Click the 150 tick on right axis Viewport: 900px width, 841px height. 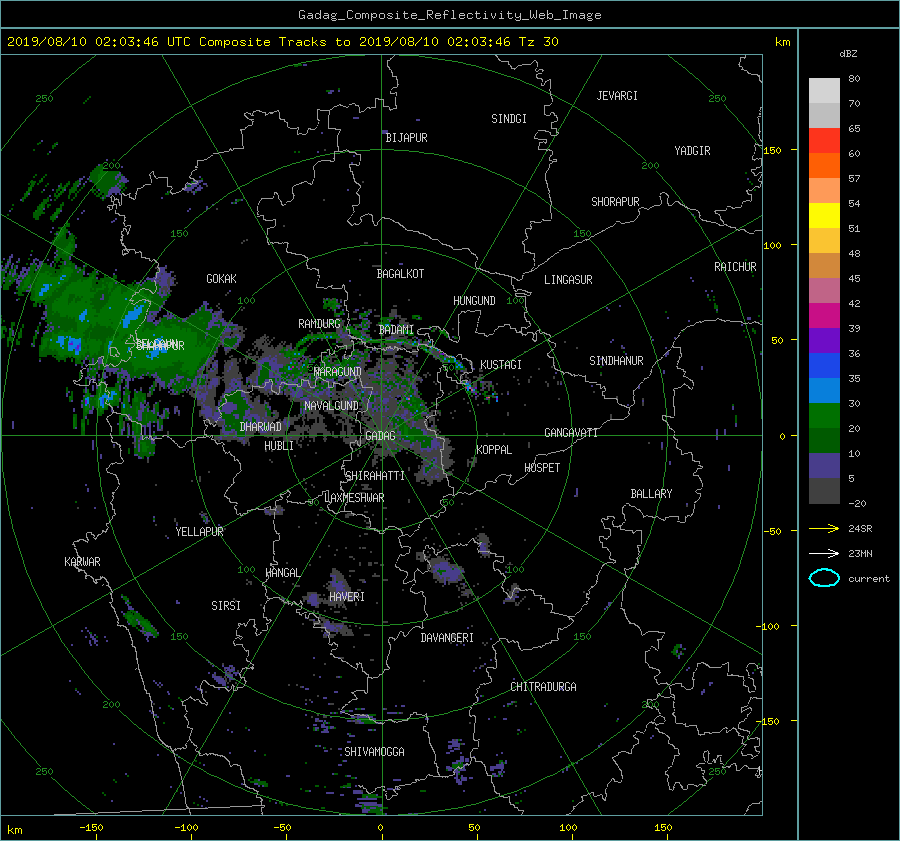pyautogui.click(x=773, y=150)
